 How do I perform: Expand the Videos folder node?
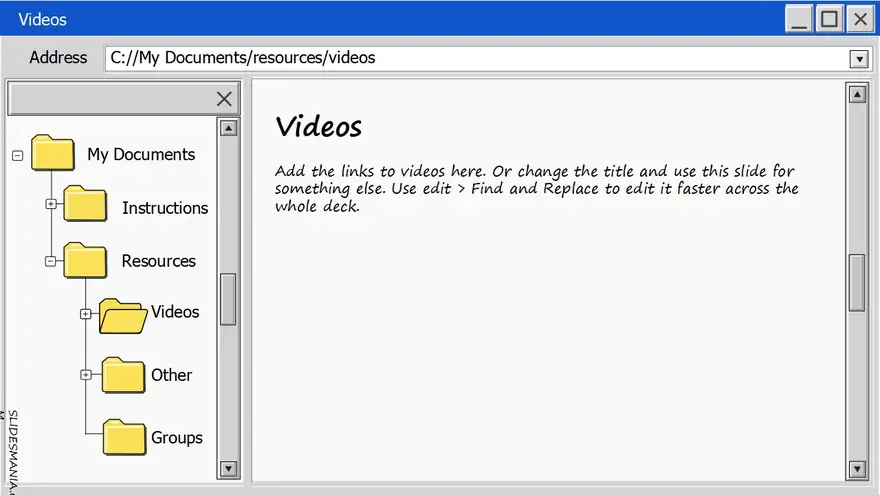(x=85, y=314)
